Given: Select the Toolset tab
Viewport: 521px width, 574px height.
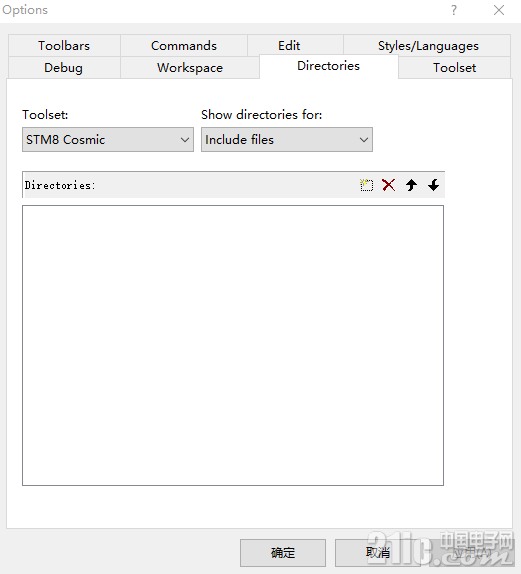Looking at the screenshot, I should coord(454,68).
